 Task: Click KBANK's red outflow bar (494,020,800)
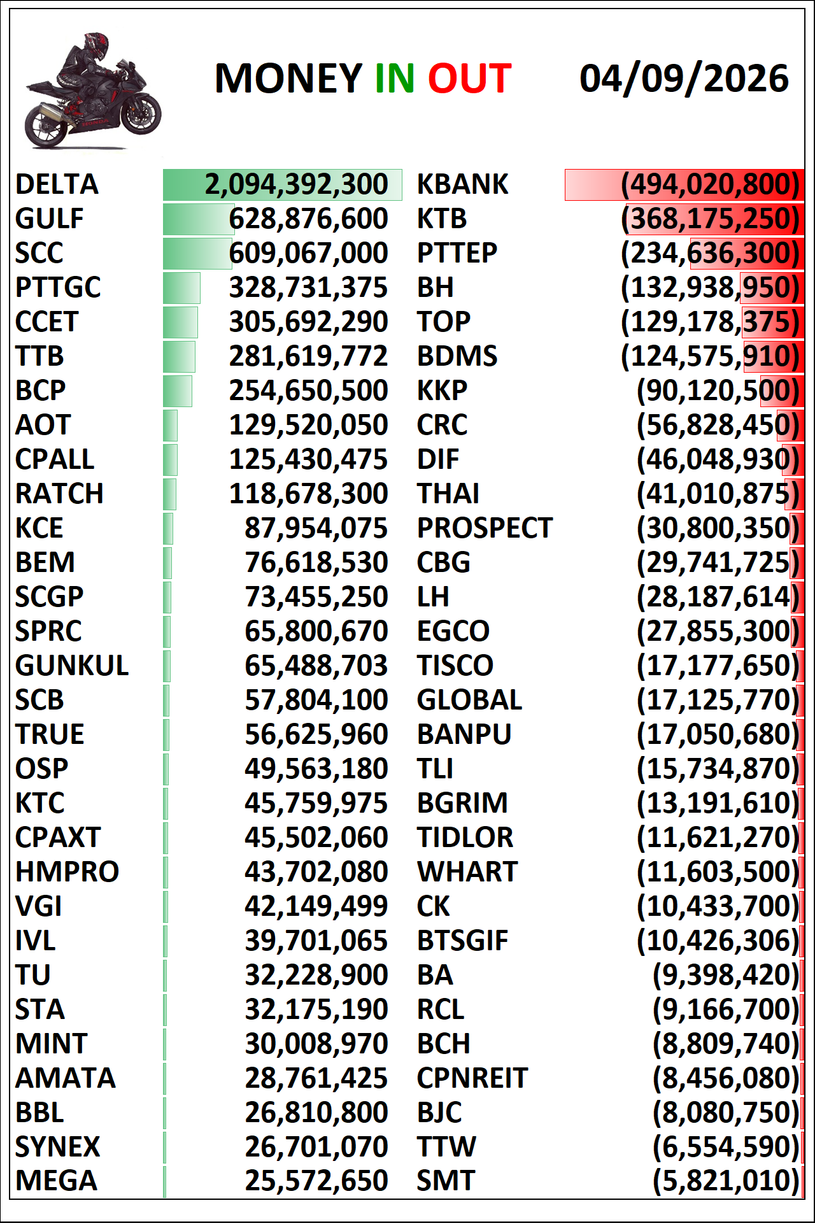tap(684, 185)
